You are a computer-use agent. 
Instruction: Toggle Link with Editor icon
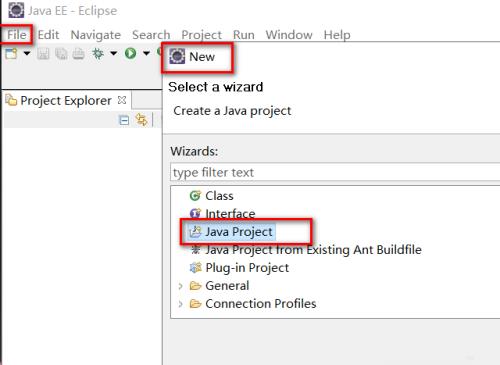141,120
